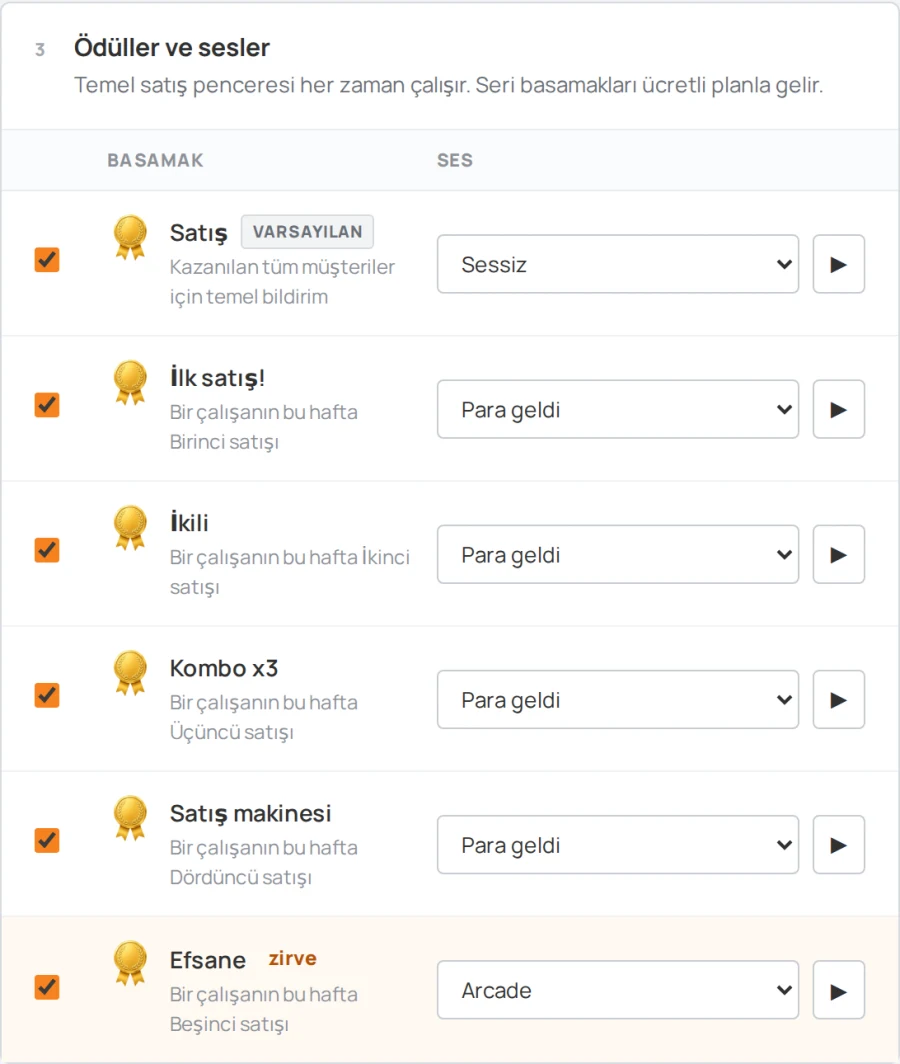
Task: Click the SES column header
Action: 455,160
